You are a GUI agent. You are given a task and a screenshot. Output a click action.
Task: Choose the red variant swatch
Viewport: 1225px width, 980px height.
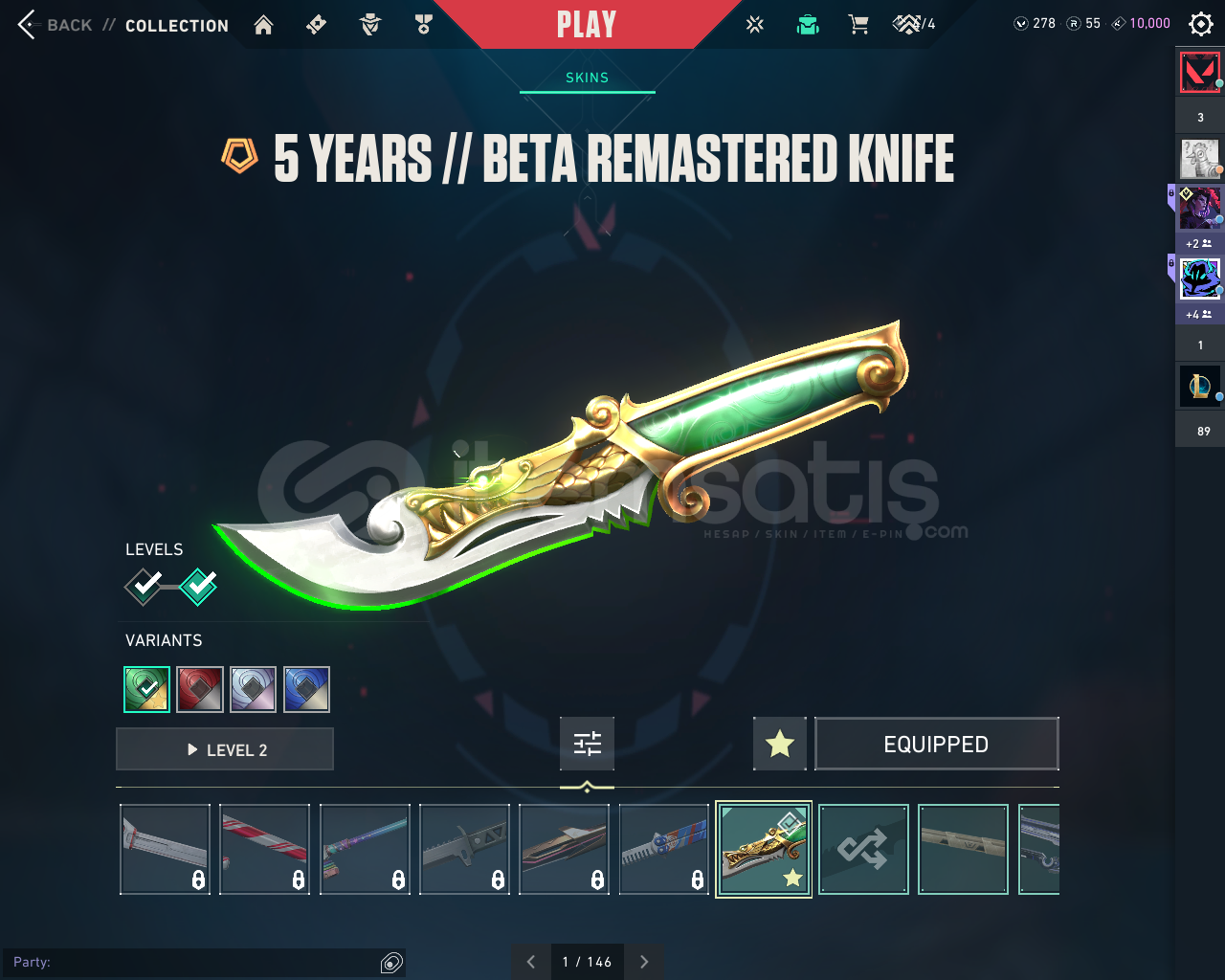pos(200,689)
